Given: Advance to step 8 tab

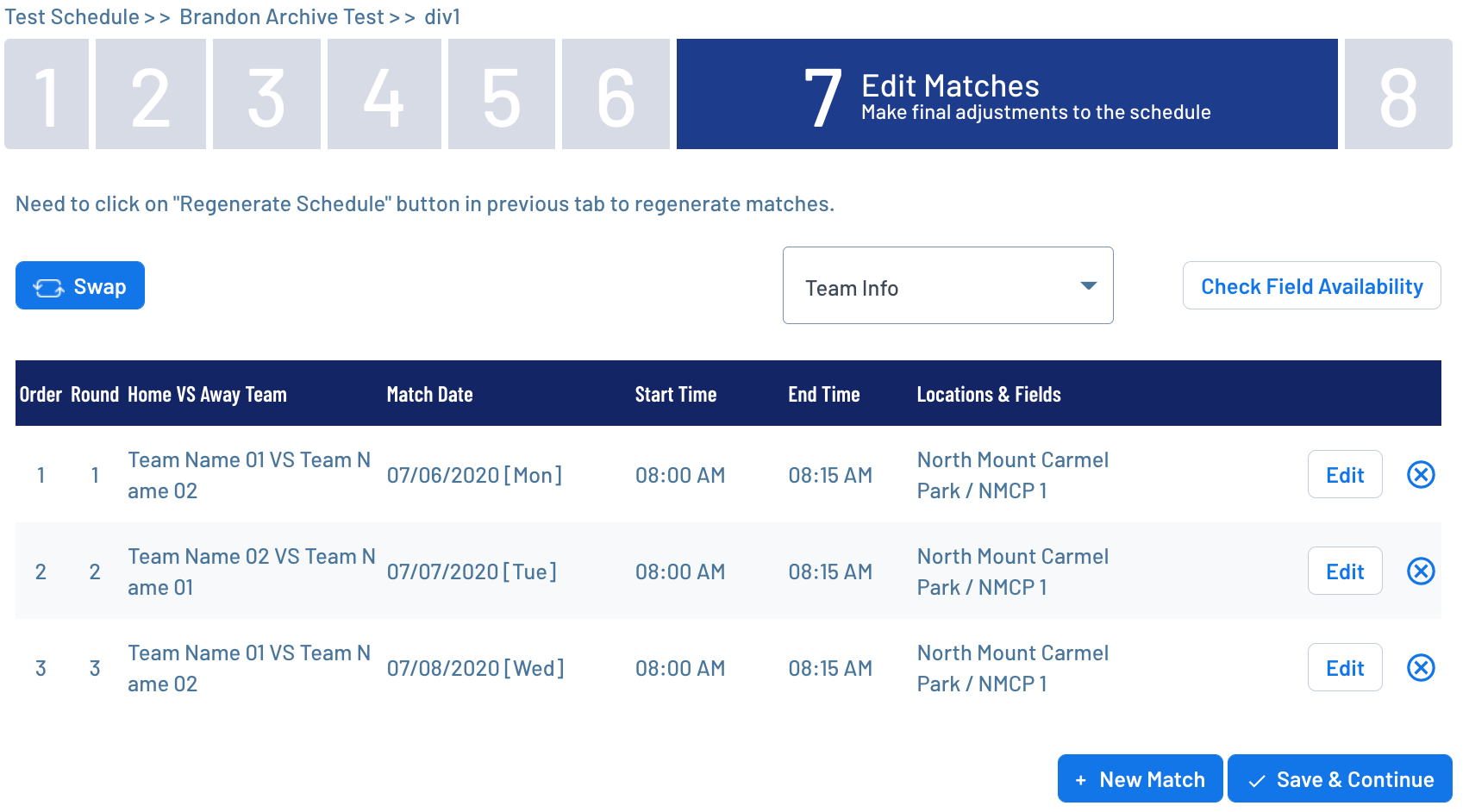Looking at the screenshot, I should coord(1397,94).
